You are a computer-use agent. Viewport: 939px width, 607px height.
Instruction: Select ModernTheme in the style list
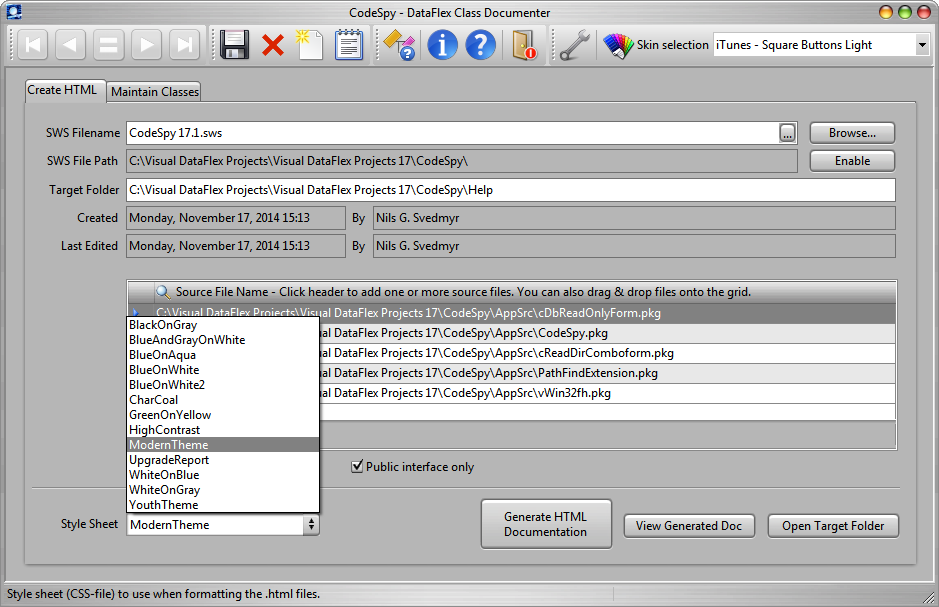point(223,445)
